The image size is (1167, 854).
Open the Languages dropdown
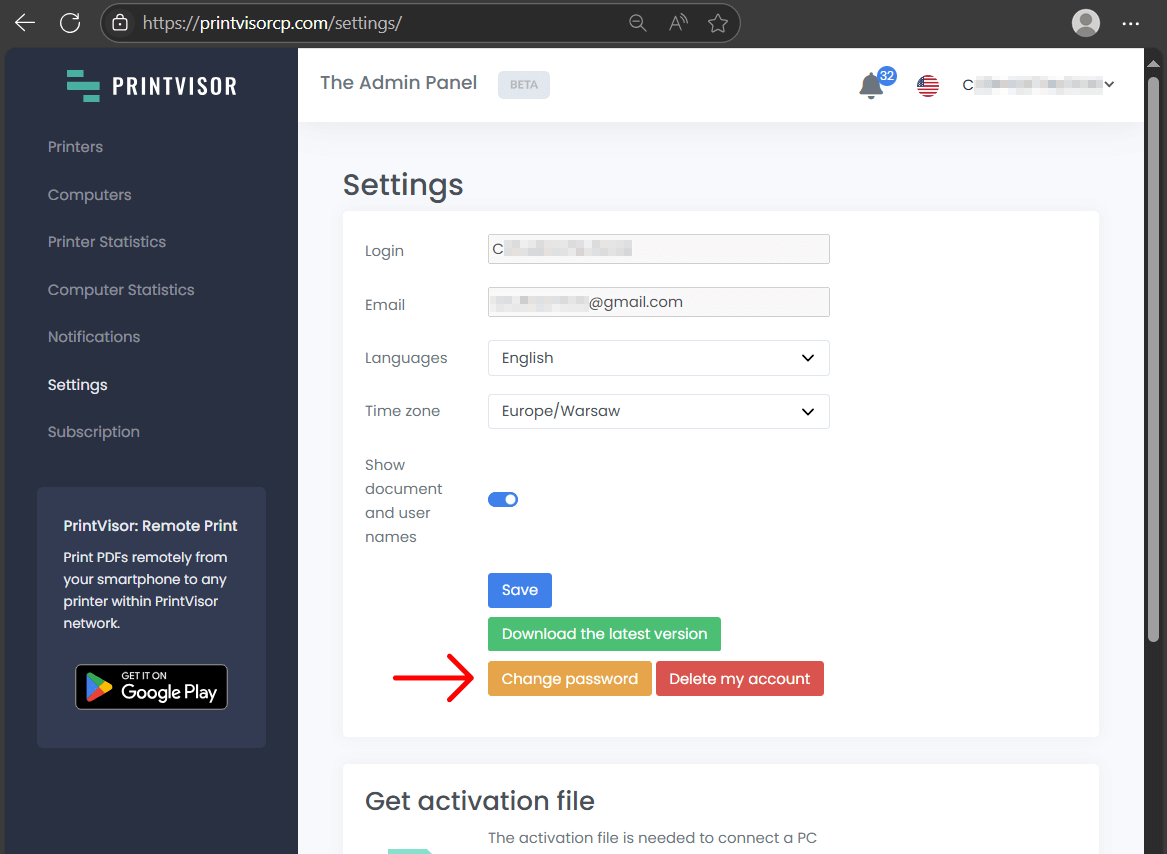click(x=658, y=358)
